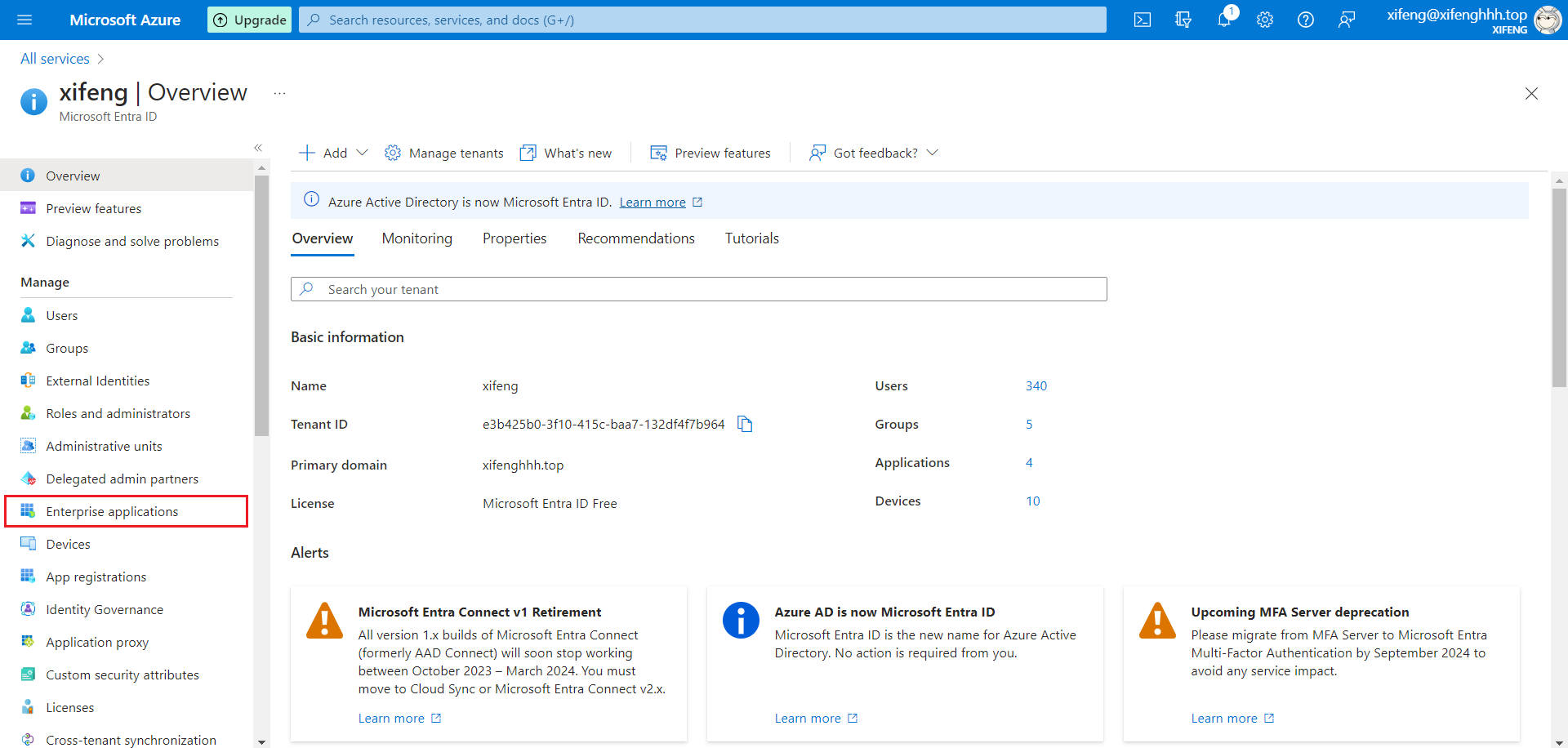Open Directories and subscriptions filter icon

pos(1183,20)
